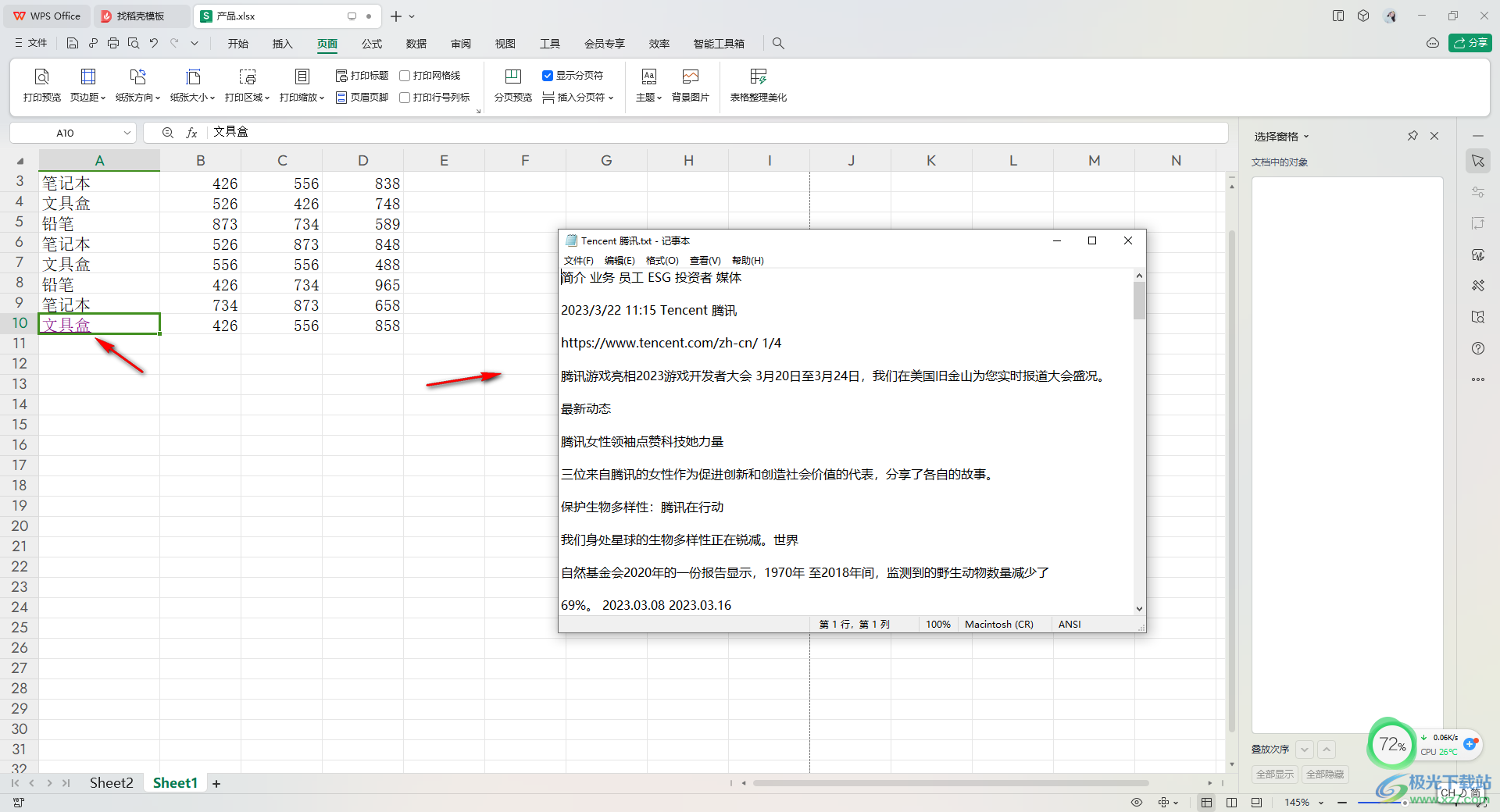Click the horizontal sheet scrollbar
The image size is (1500, 812).
click(x=951, y=783)
